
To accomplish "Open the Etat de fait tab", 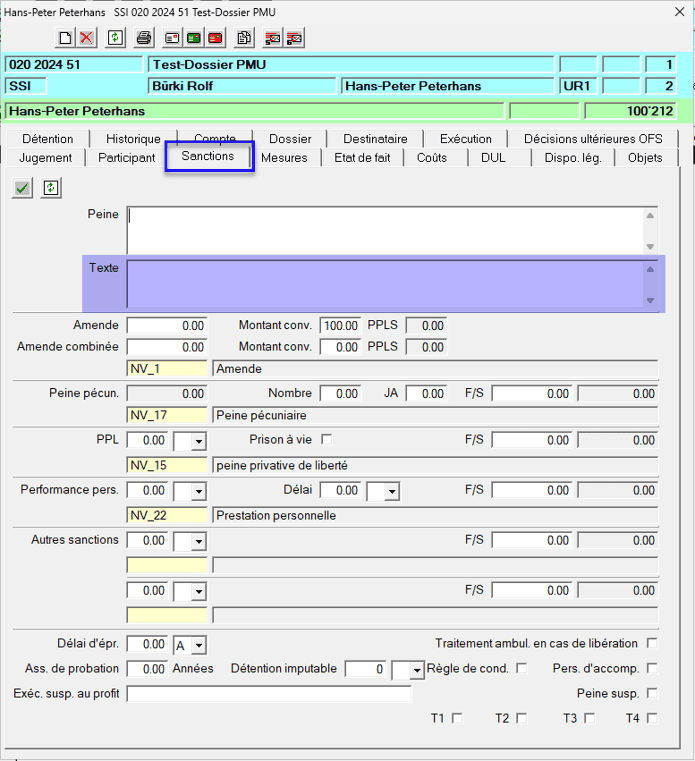I will pos(362,158).
